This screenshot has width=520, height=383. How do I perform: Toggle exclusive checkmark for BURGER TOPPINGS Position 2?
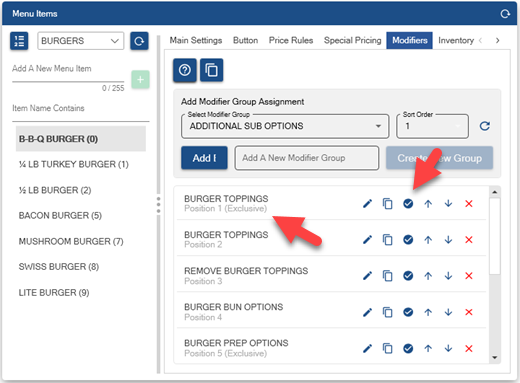(408, 240)
